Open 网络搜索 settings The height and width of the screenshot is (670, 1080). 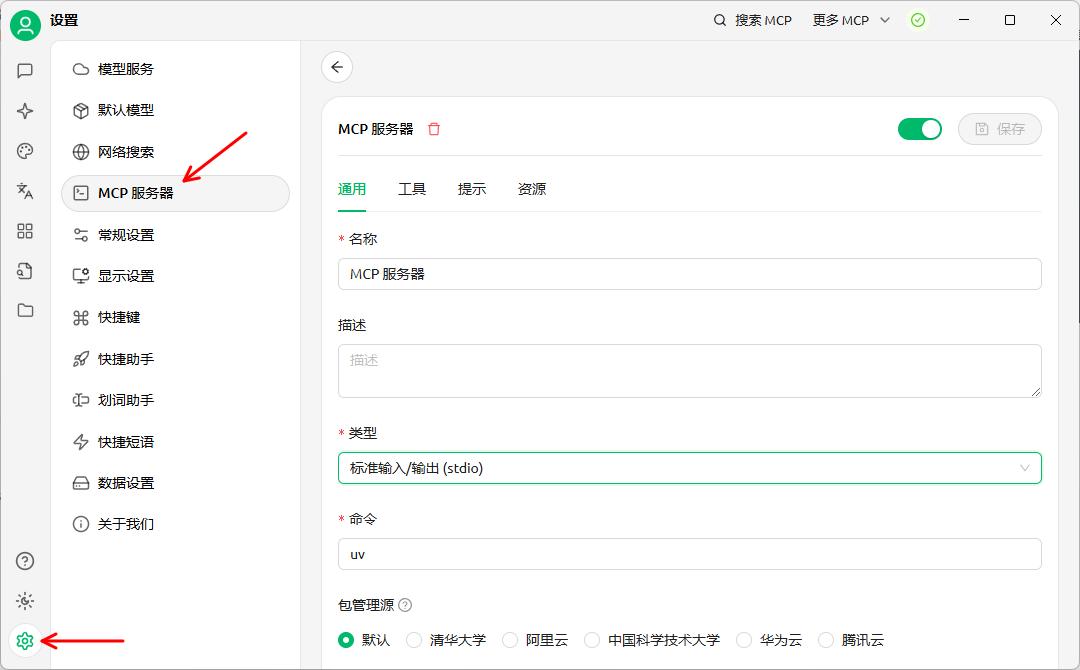(175, 151)
